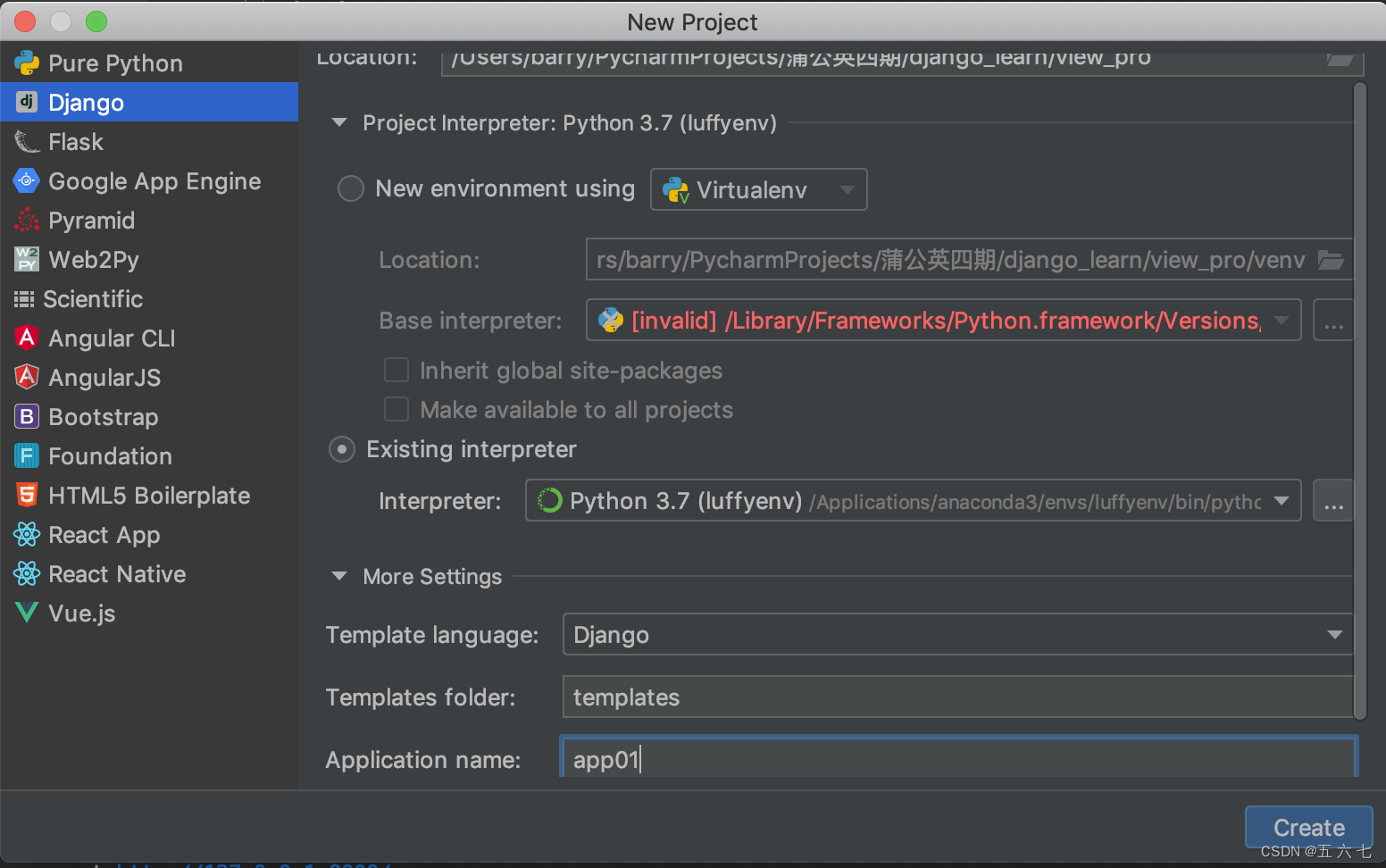Choose Google App Engine project type
Viewport: 1386px width, 868px height.
coord(149,180)
